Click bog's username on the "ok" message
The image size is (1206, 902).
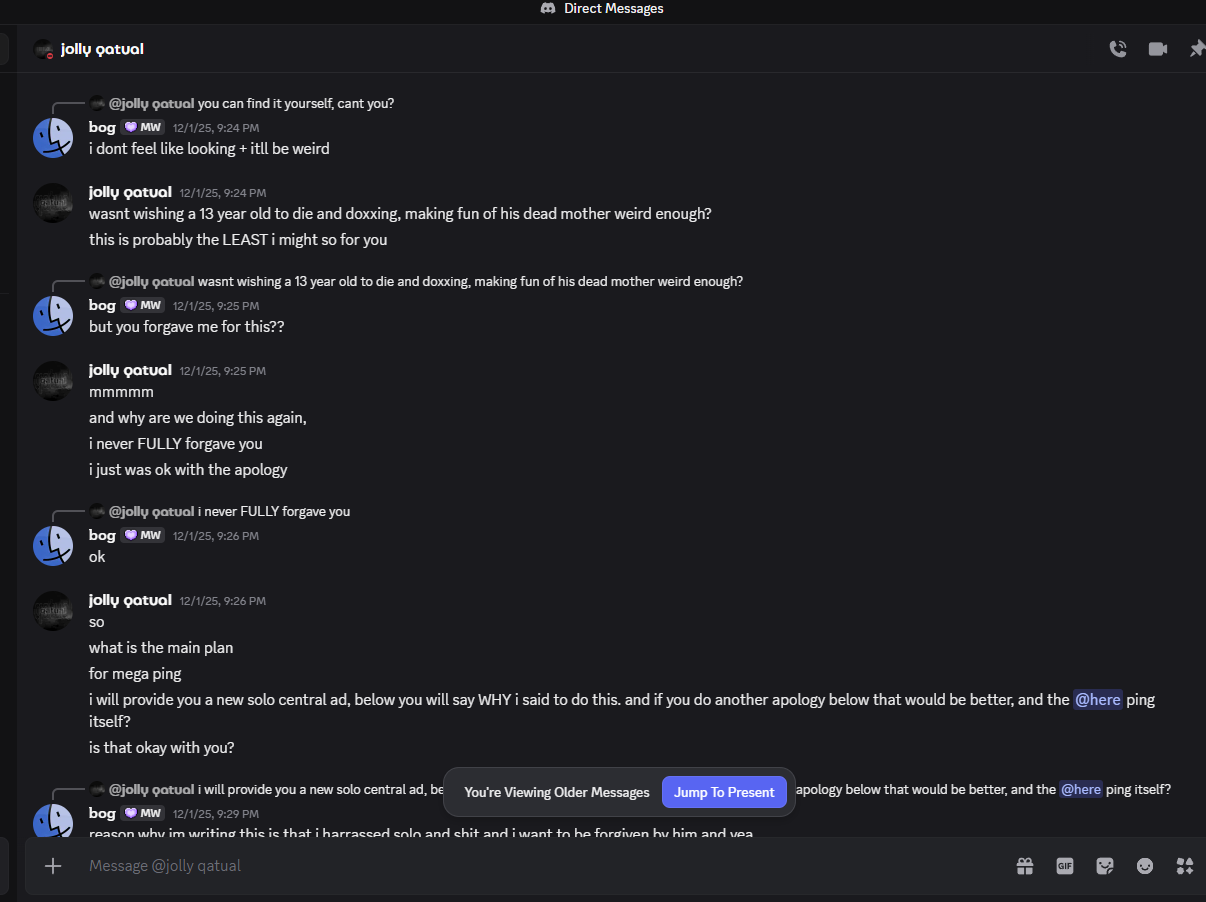click(102, 535)
